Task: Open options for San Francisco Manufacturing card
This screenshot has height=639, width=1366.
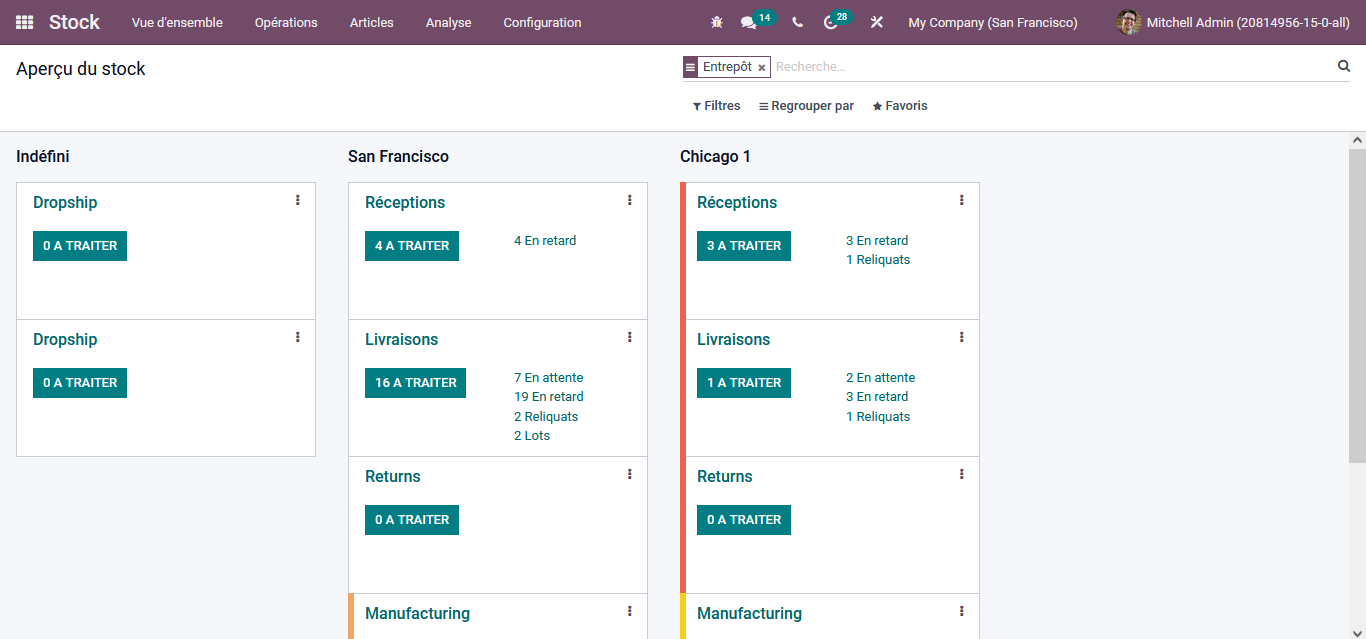Action: tap(629, 611)
